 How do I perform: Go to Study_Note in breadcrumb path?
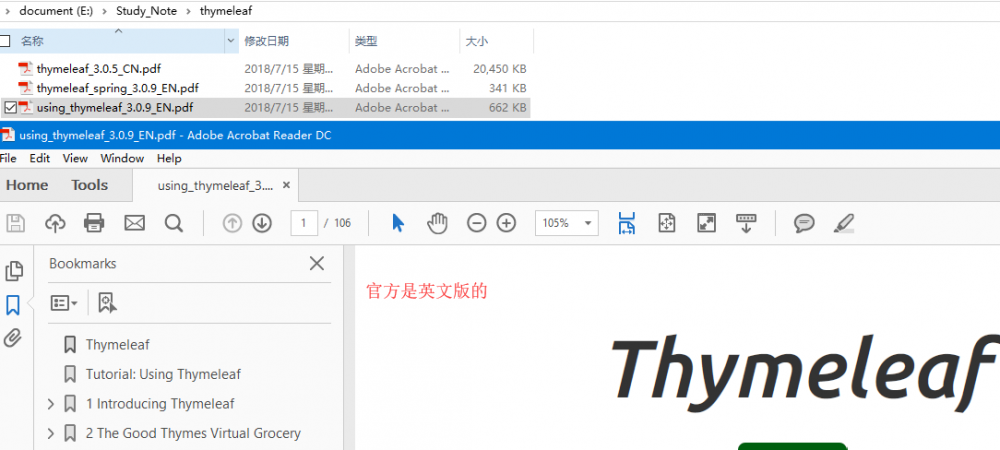click(x=147, y=11)
